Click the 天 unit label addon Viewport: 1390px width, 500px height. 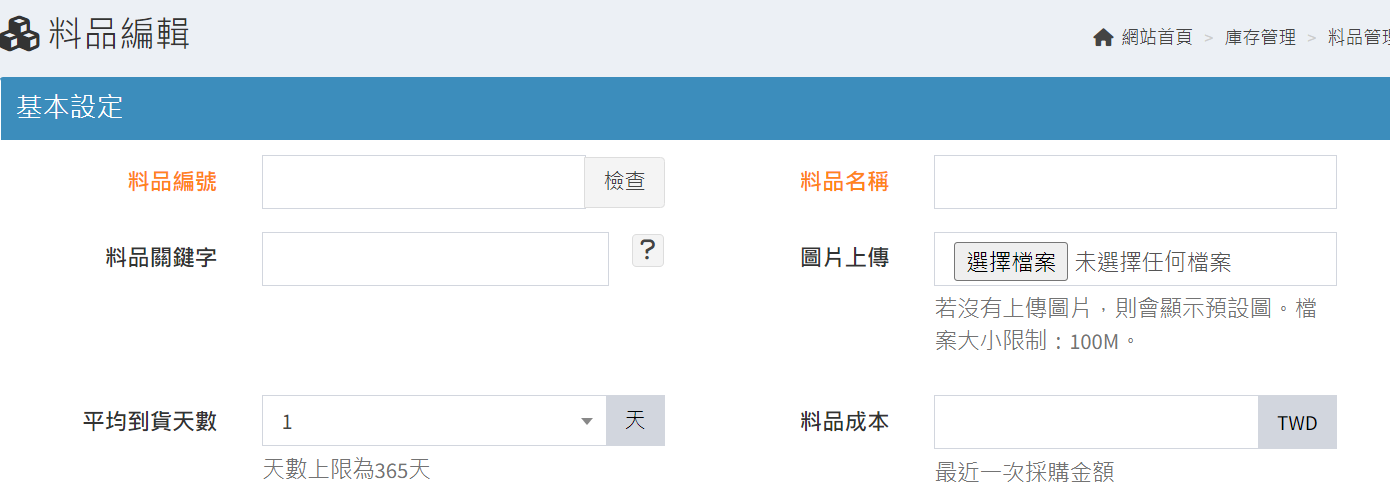click(635, 421)
